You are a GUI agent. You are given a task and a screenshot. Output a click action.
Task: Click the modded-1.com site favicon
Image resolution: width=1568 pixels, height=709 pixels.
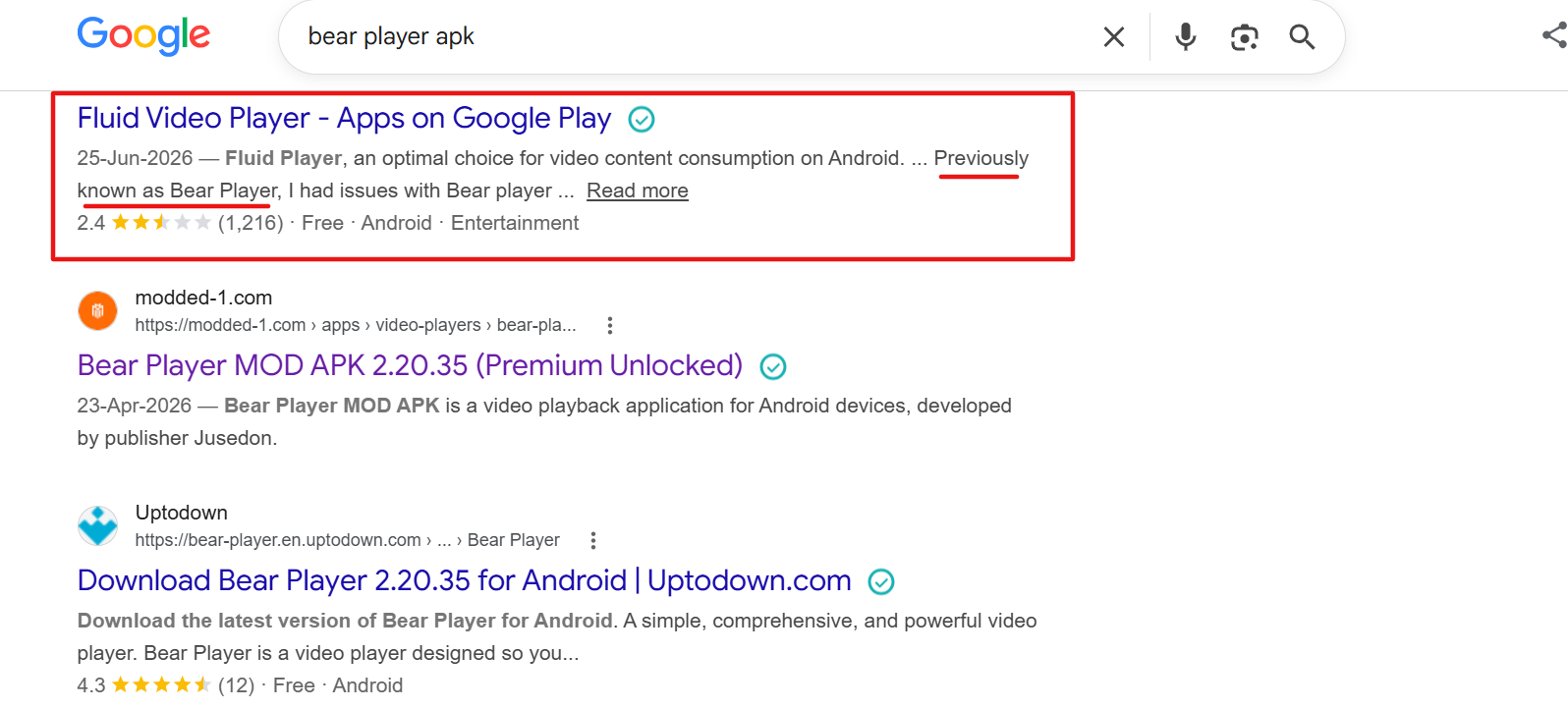pos(97,311)
